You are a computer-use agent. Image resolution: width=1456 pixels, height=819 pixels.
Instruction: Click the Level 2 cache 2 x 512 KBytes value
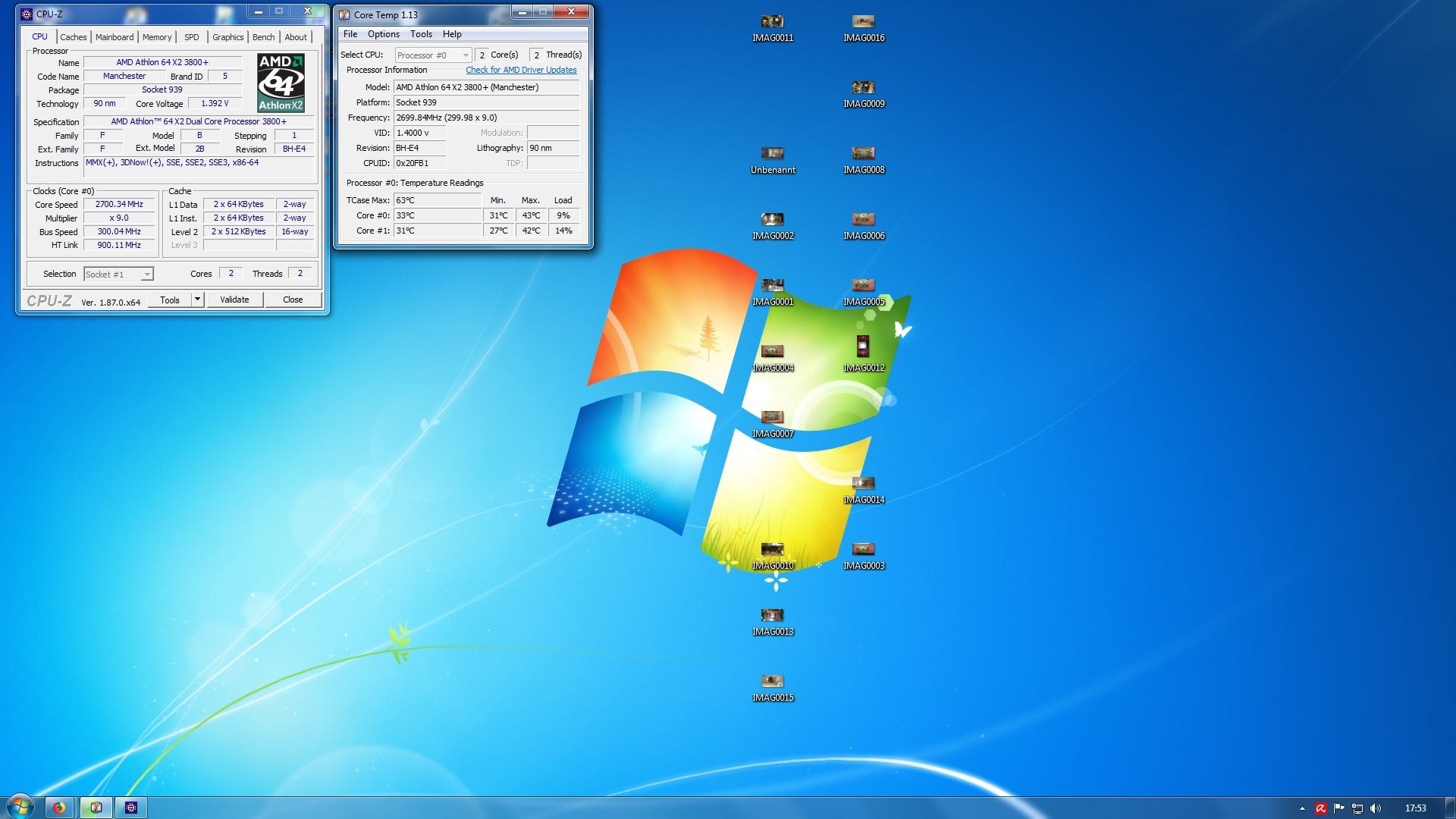point(239,232)
